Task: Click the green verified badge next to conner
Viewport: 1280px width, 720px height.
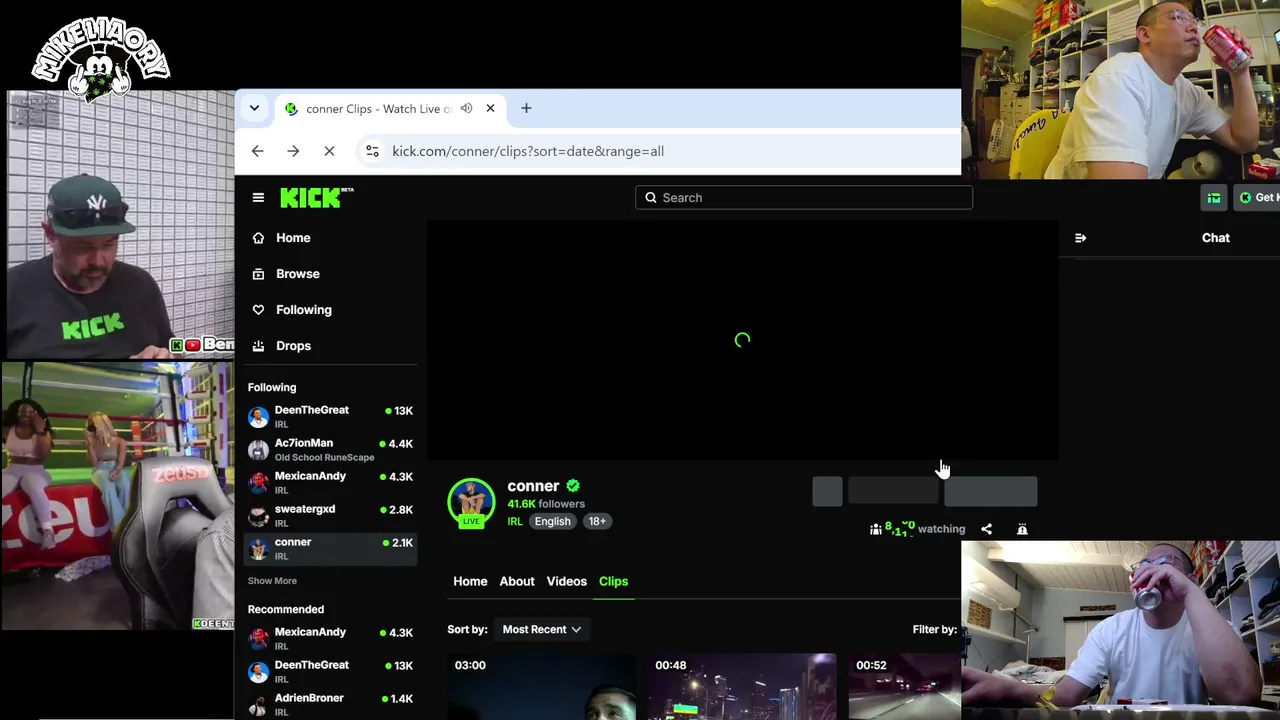Action: point(573,486)
